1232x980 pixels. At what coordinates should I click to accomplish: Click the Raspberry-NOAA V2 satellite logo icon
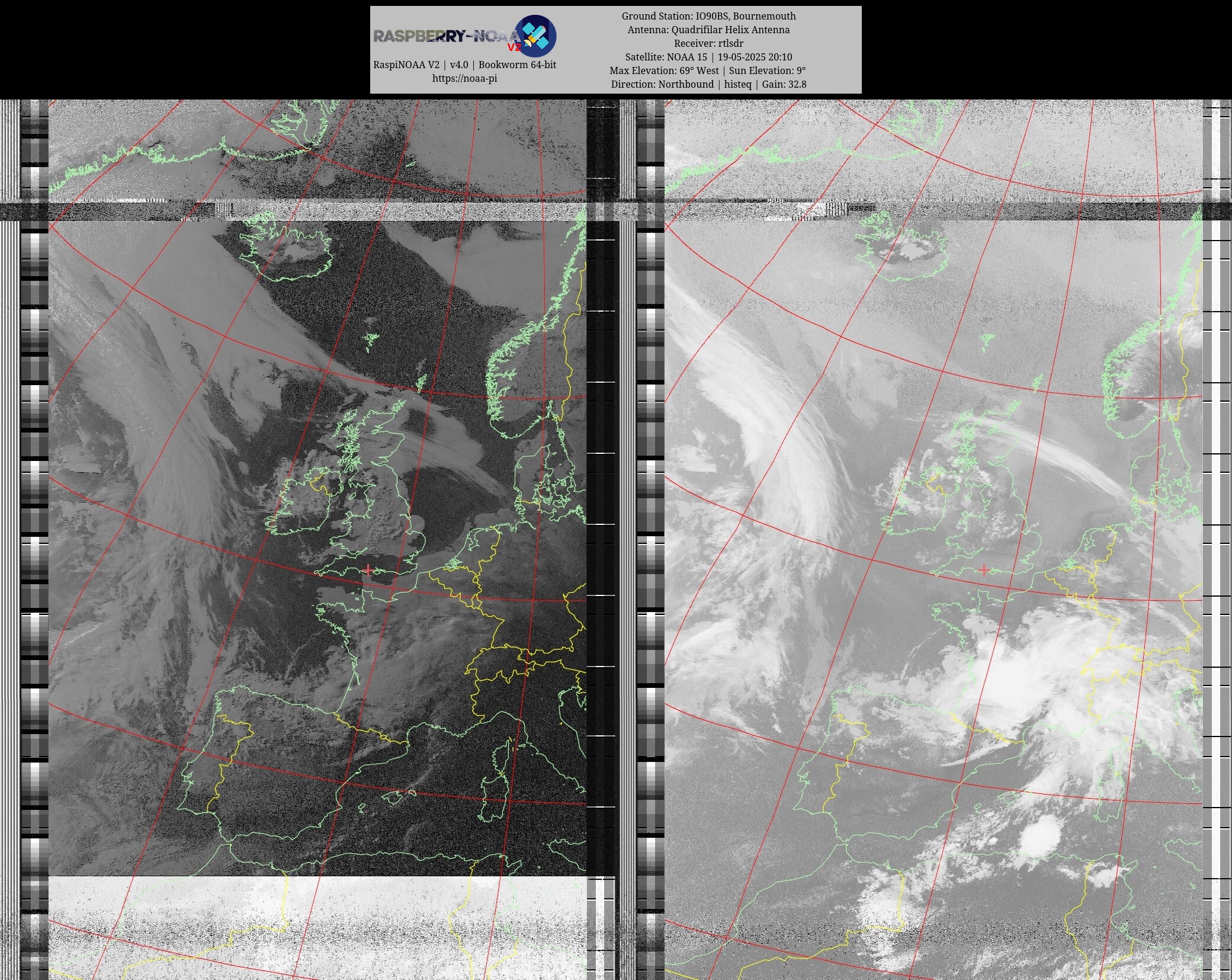[535, 36]
